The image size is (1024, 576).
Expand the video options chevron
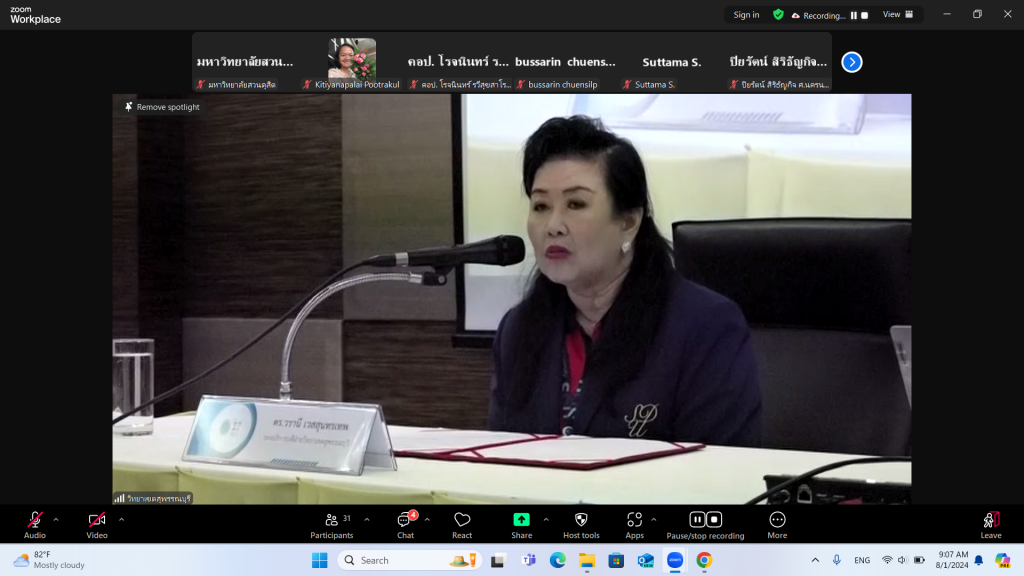tap(121, 519)
